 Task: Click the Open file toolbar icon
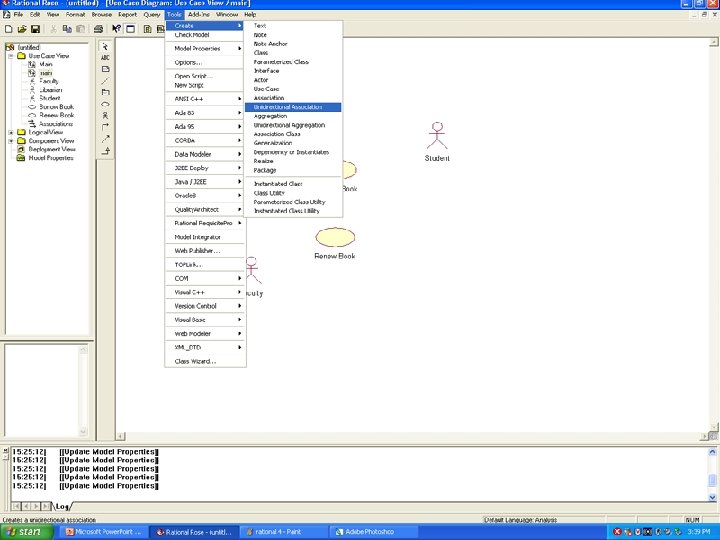coord(22,29)
